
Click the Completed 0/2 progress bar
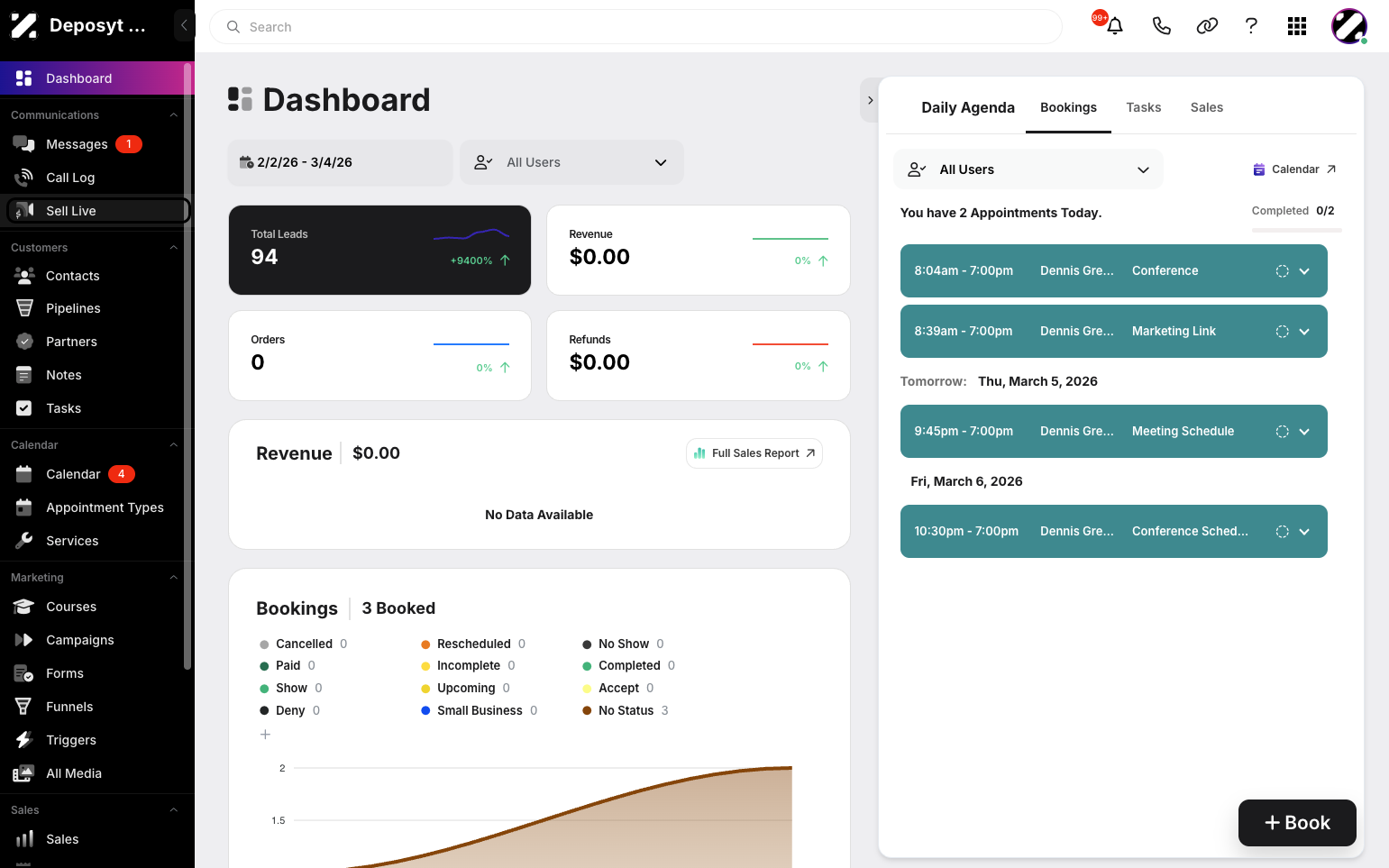click(x=1296, y=231)
